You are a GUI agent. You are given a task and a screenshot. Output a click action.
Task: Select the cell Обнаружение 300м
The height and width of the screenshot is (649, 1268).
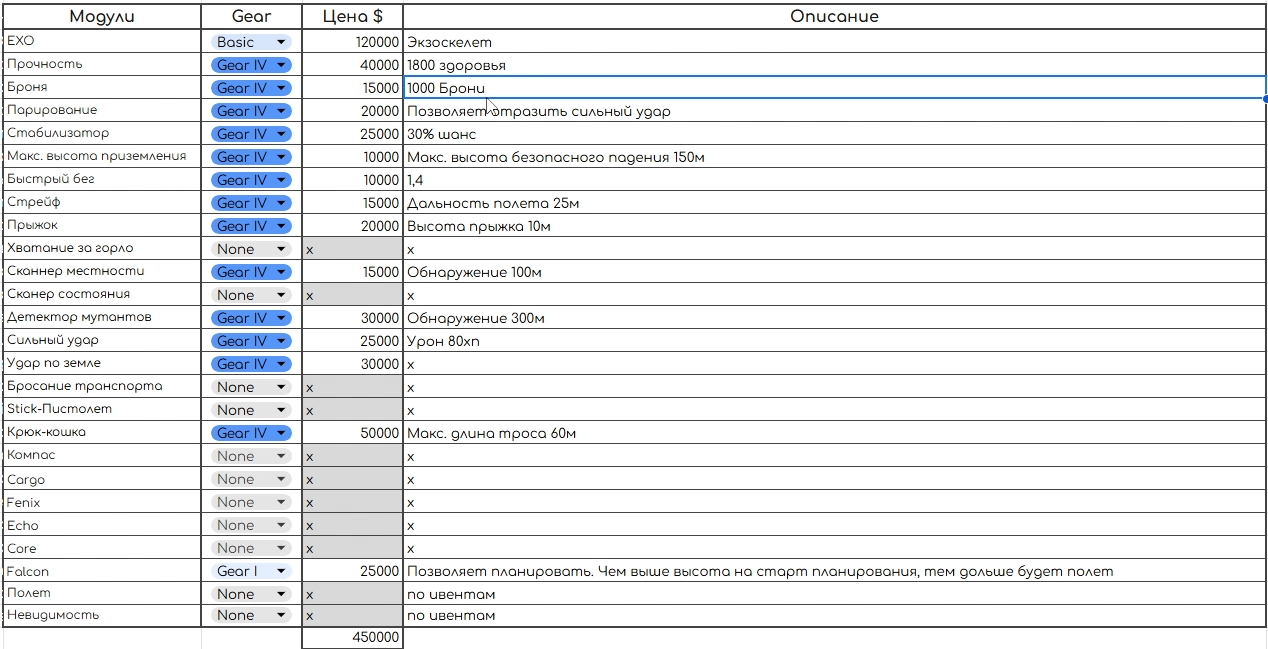click(x=834, y=318)
